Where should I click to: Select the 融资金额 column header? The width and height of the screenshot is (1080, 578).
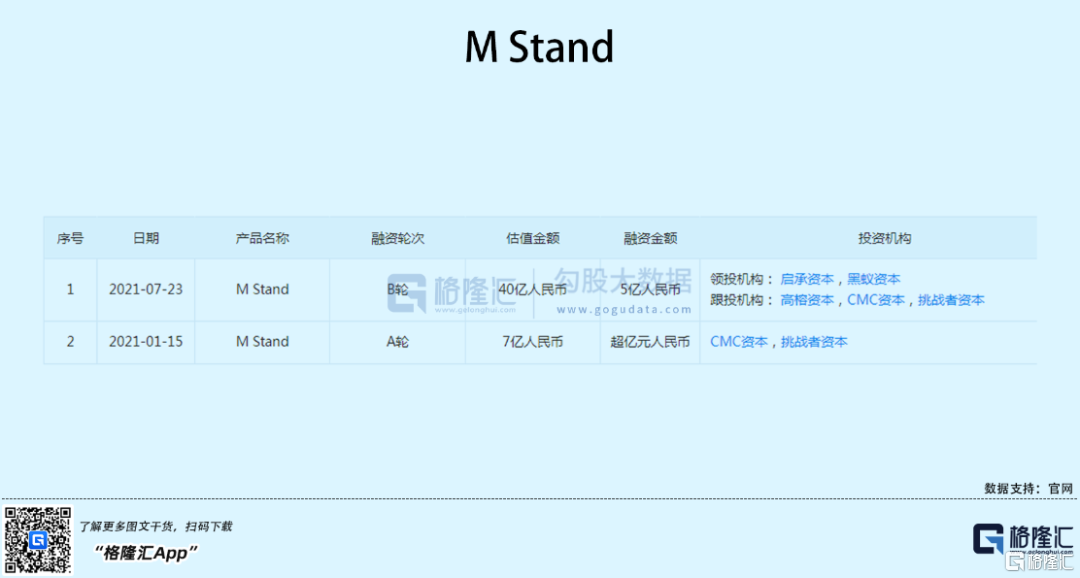tap(650, 238)
